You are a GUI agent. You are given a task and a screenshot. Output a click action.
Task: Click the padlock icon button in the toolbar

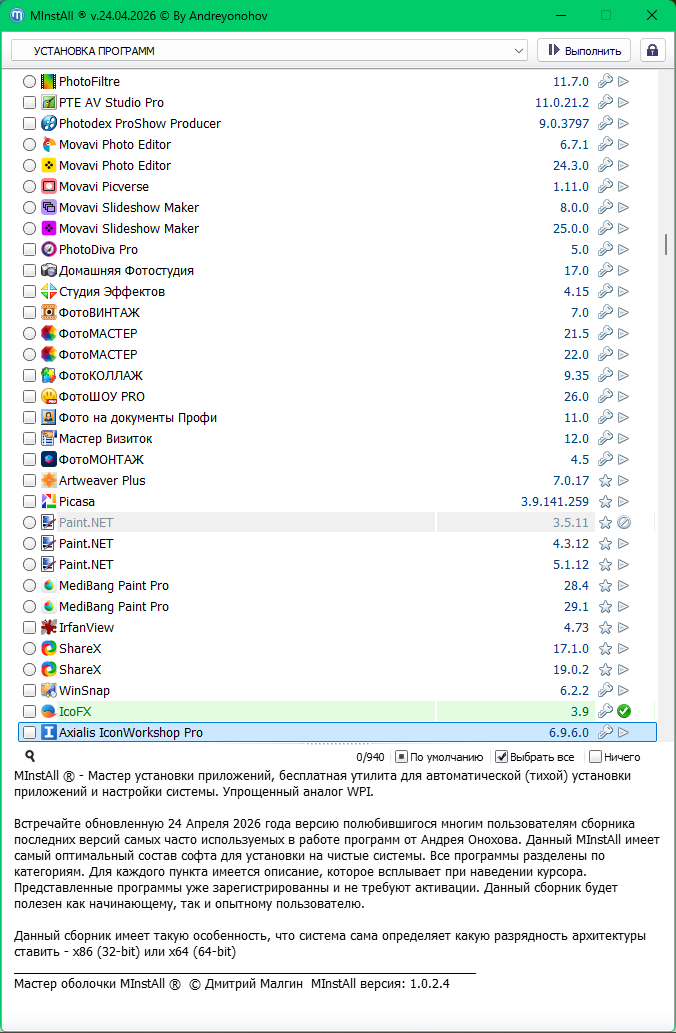[x=653, y=50]
